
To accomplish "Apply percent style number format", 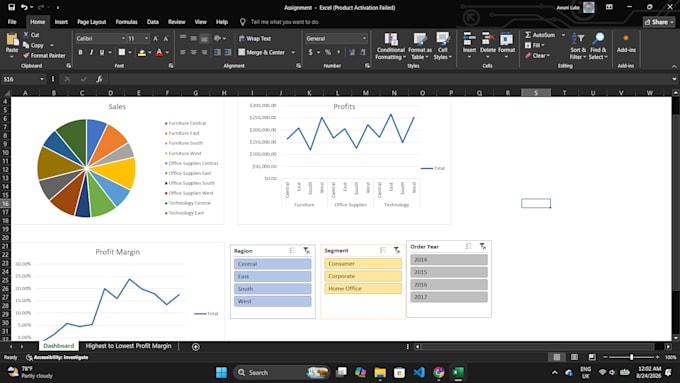I will click(328, 52).
